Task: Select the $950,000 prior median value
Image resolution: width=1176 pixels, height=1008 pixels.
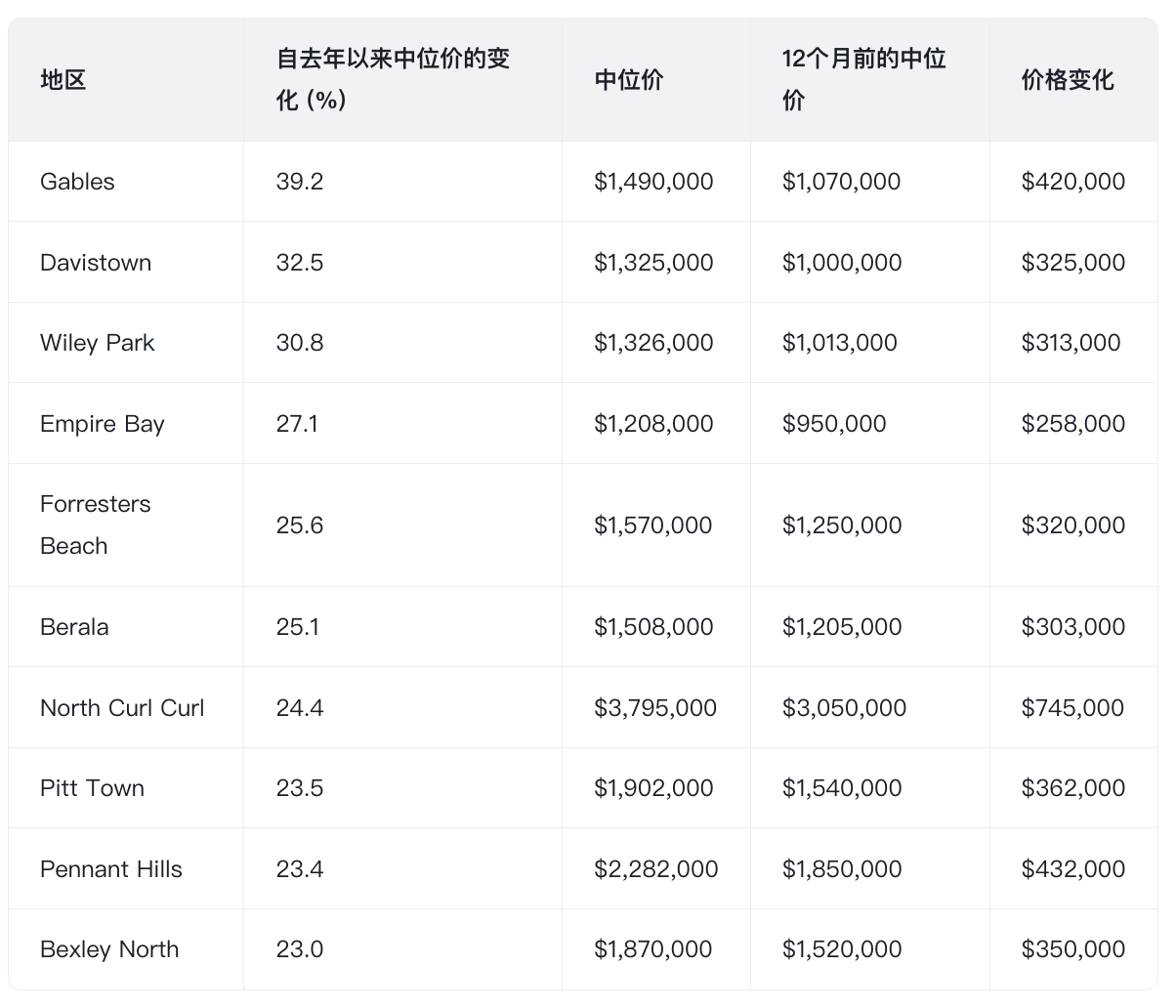Action: pyautogui.click(x=834, y=424)
